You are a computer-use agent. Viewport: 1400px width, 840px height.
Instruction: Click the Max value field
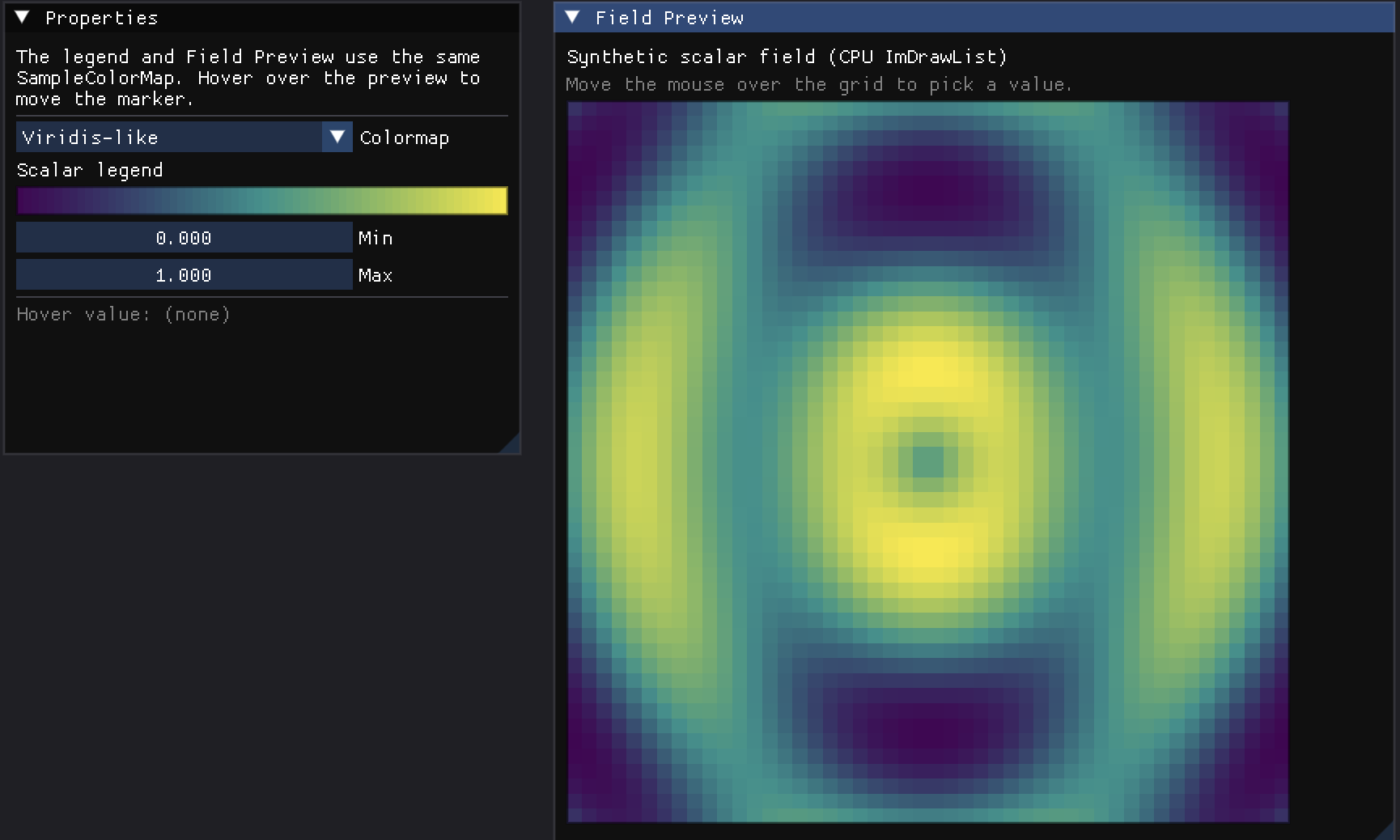pyautogui.click(x=185, y=275)
